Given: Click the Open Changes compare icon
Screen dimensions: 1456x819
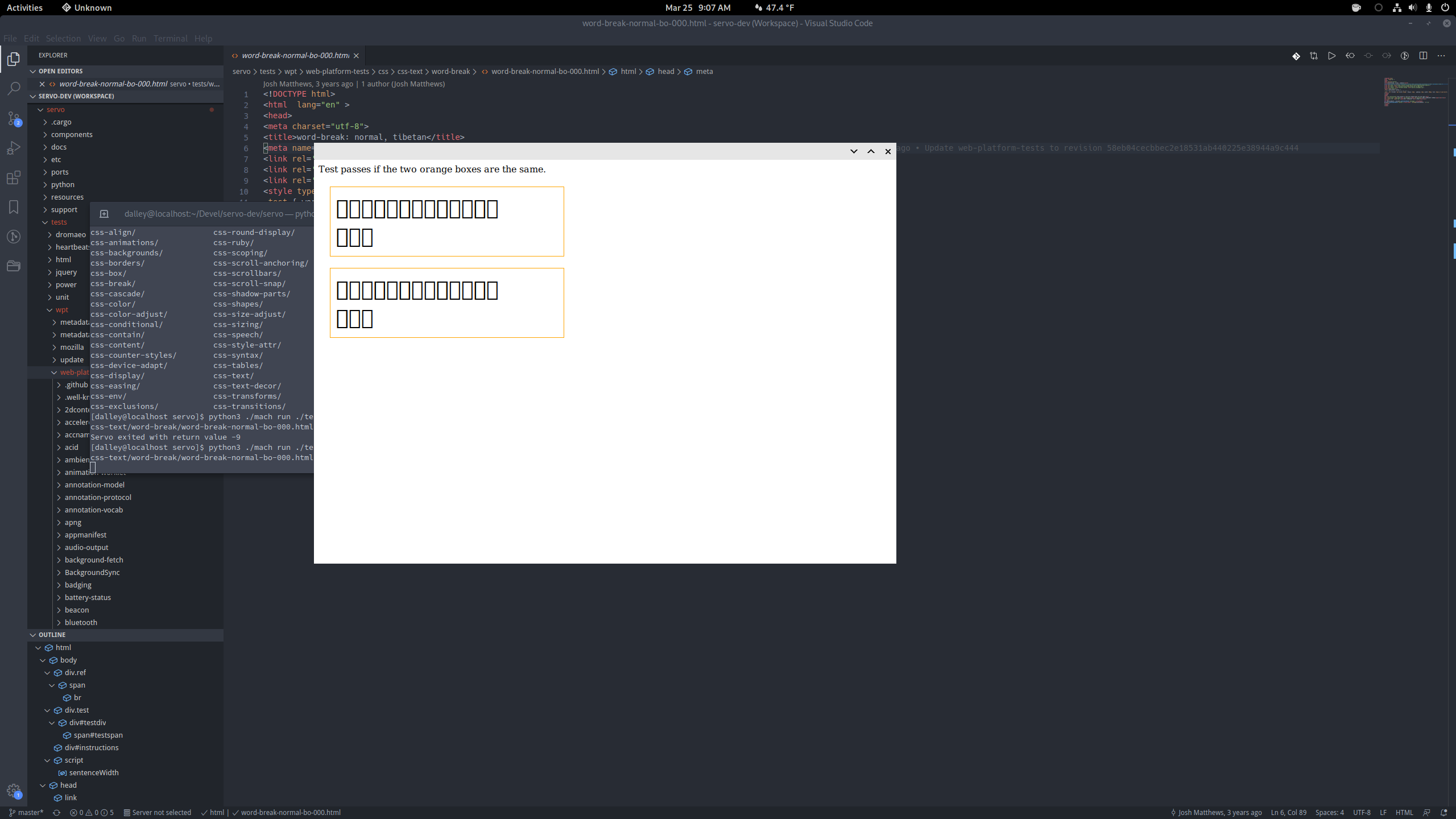Looking at the screenshot, I should tap(1314, 56).
